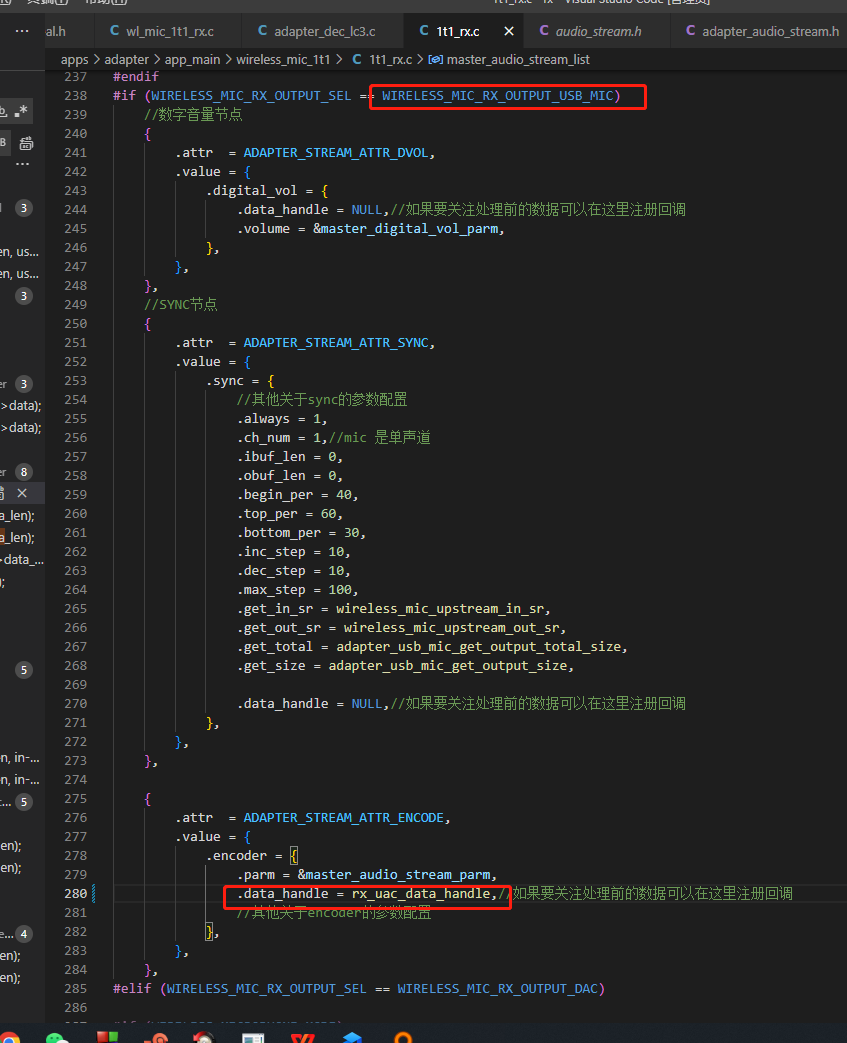Close the 1t1_rx.c editor tab
Screen dimensions: 847x1043
point(509,31)
